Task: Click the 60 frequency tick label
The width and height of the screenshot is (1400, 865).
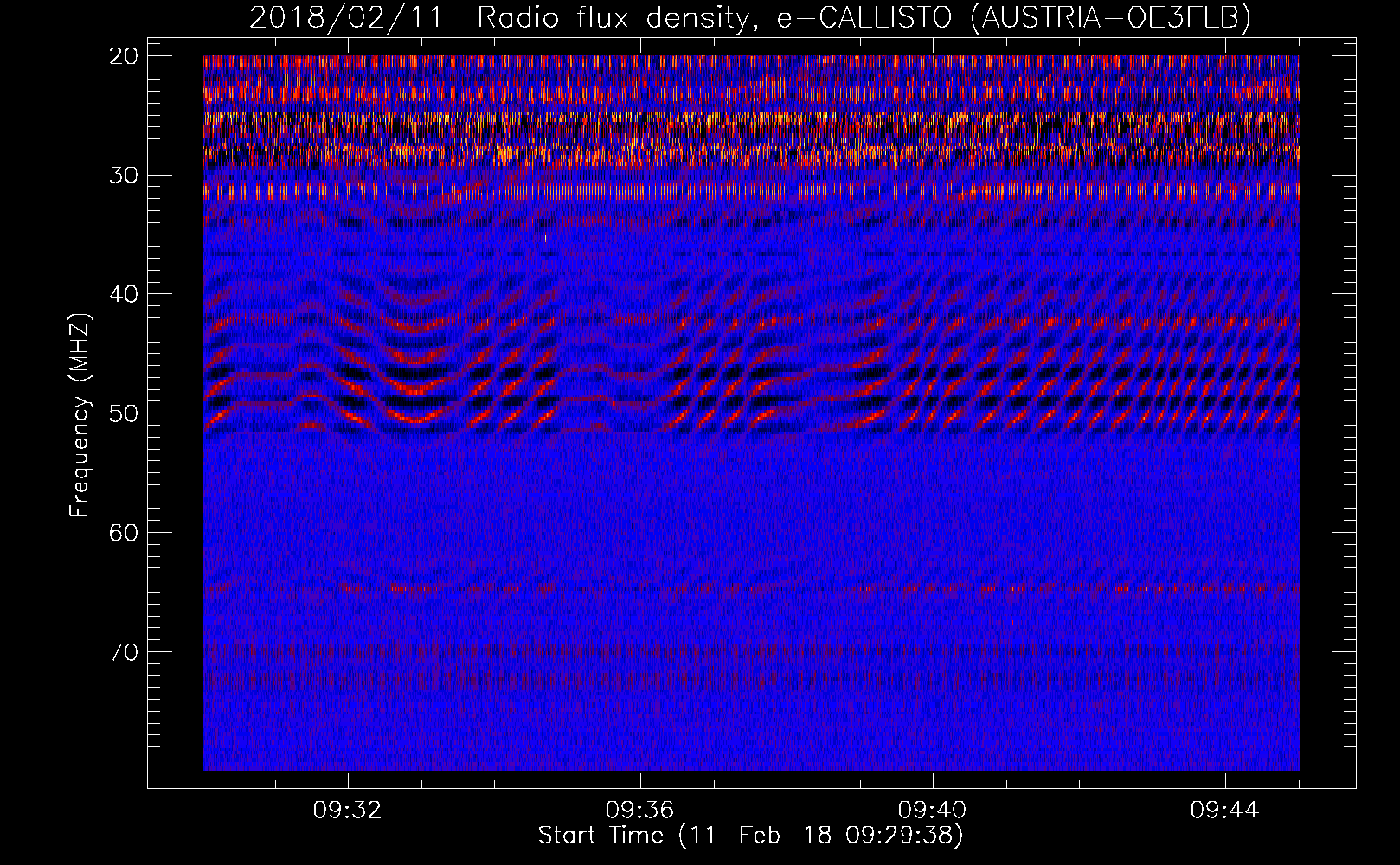Action: (x=125, y=532)
